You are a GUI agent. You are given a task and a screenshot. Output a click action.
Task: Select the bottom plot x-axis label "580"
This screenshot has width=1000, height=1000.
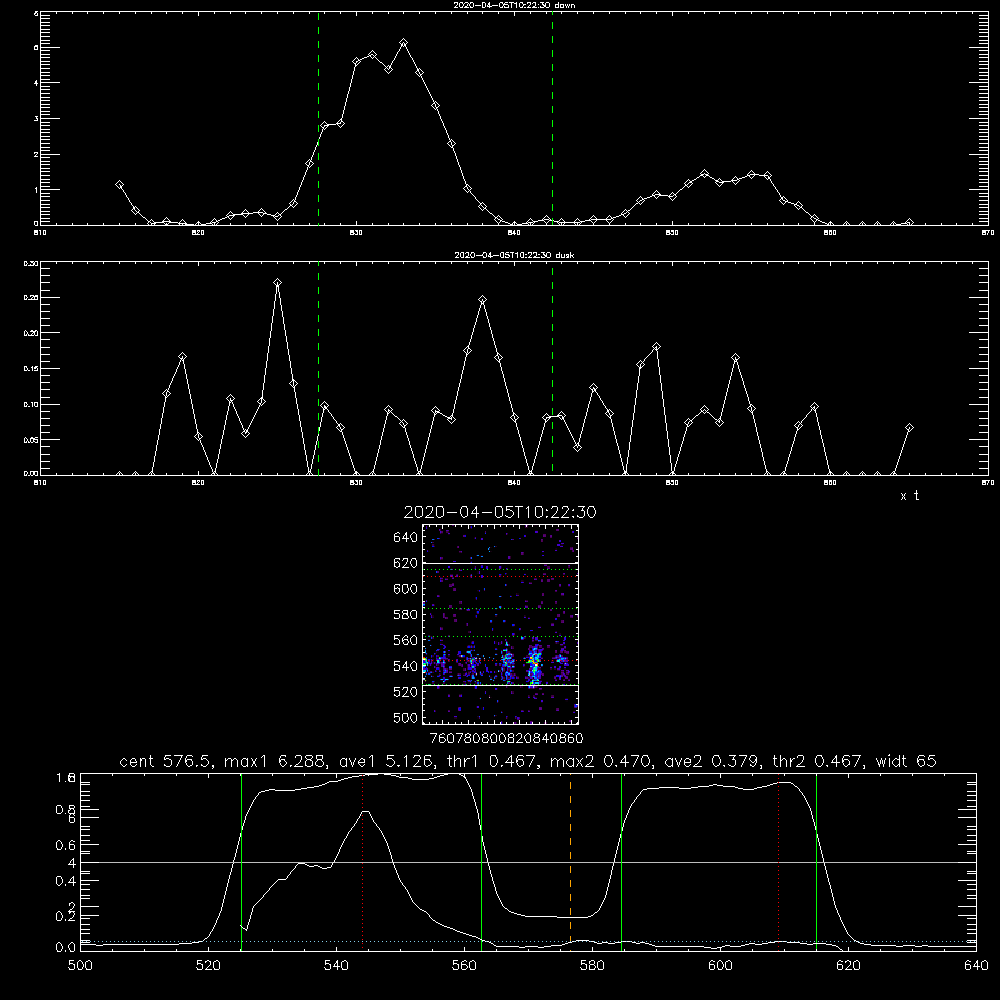(592, 966)
